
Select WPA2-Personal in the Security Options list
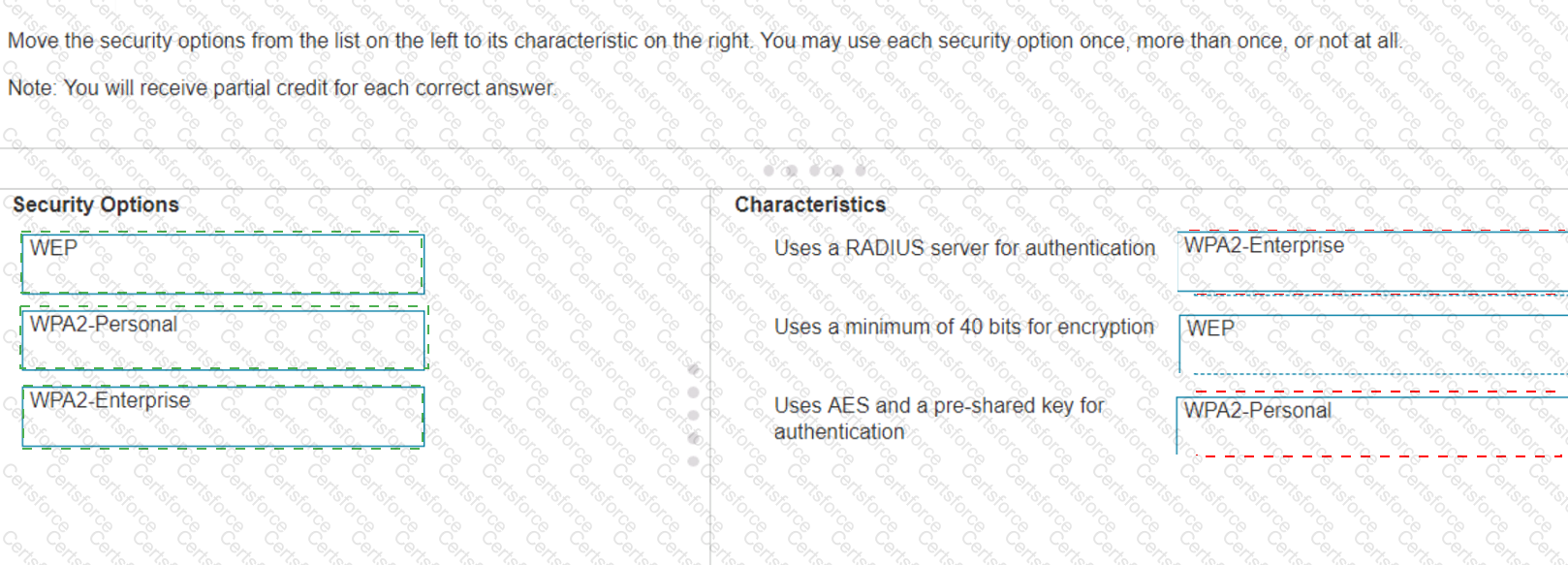click(223, 338)
